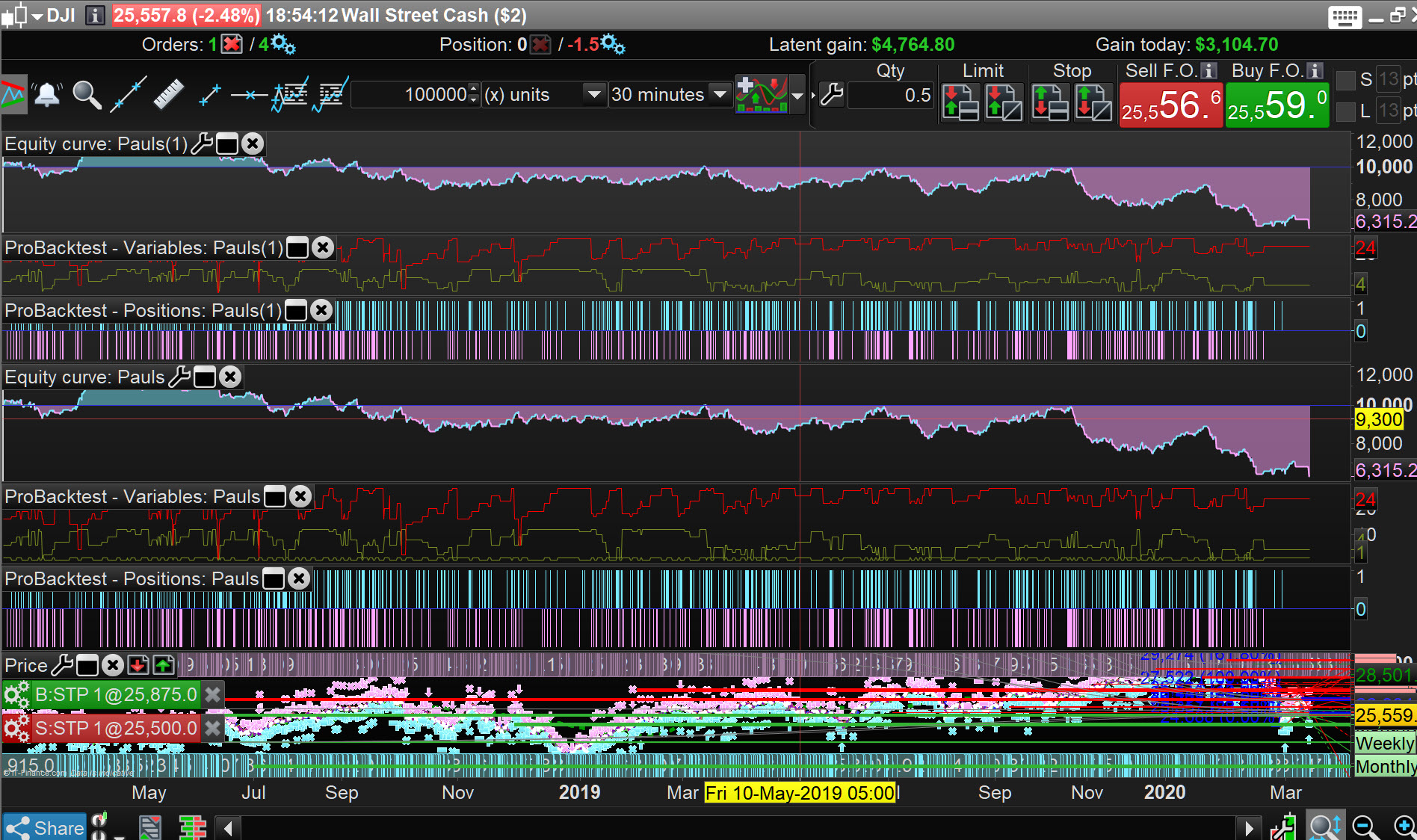Open the (x) units dropdown
1417x840 pixels.
[594, 95]
